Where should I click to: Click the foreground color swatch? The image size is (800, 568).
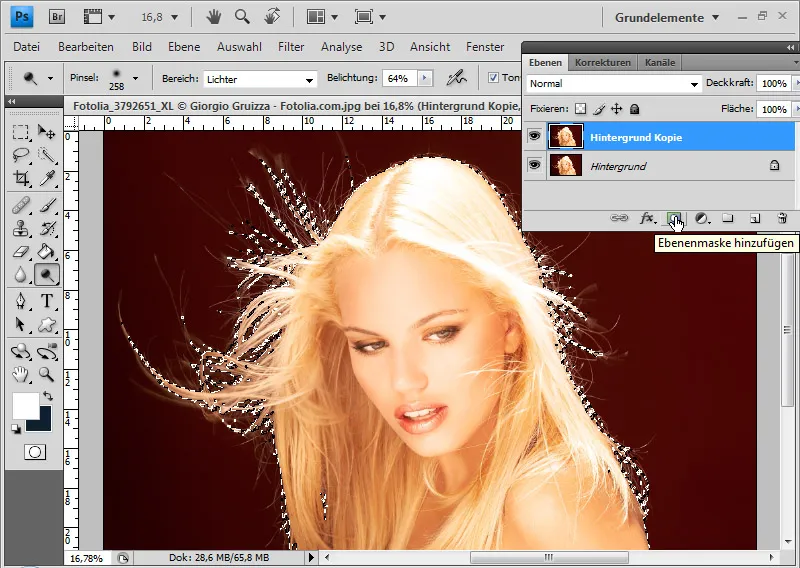pyautogui.click(x=24, y=404)
